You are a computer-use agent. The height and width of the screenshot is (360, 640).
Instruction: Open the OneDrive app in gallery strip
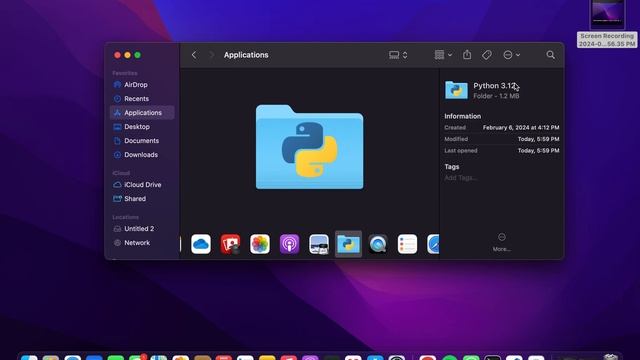point(201,244)
